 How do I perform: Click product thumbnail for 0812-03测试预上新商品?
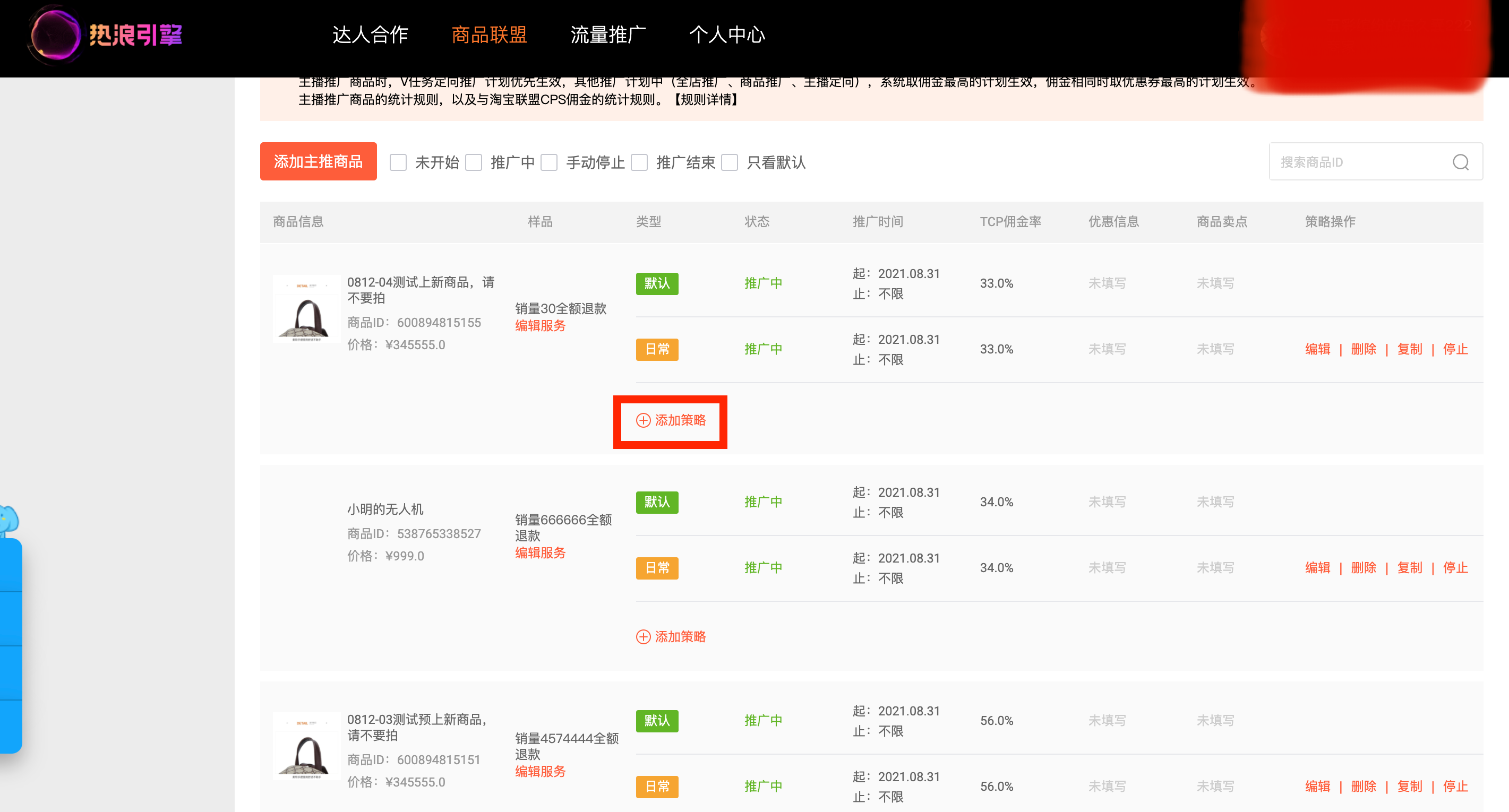pyautogui.click(x=306, y=746)
